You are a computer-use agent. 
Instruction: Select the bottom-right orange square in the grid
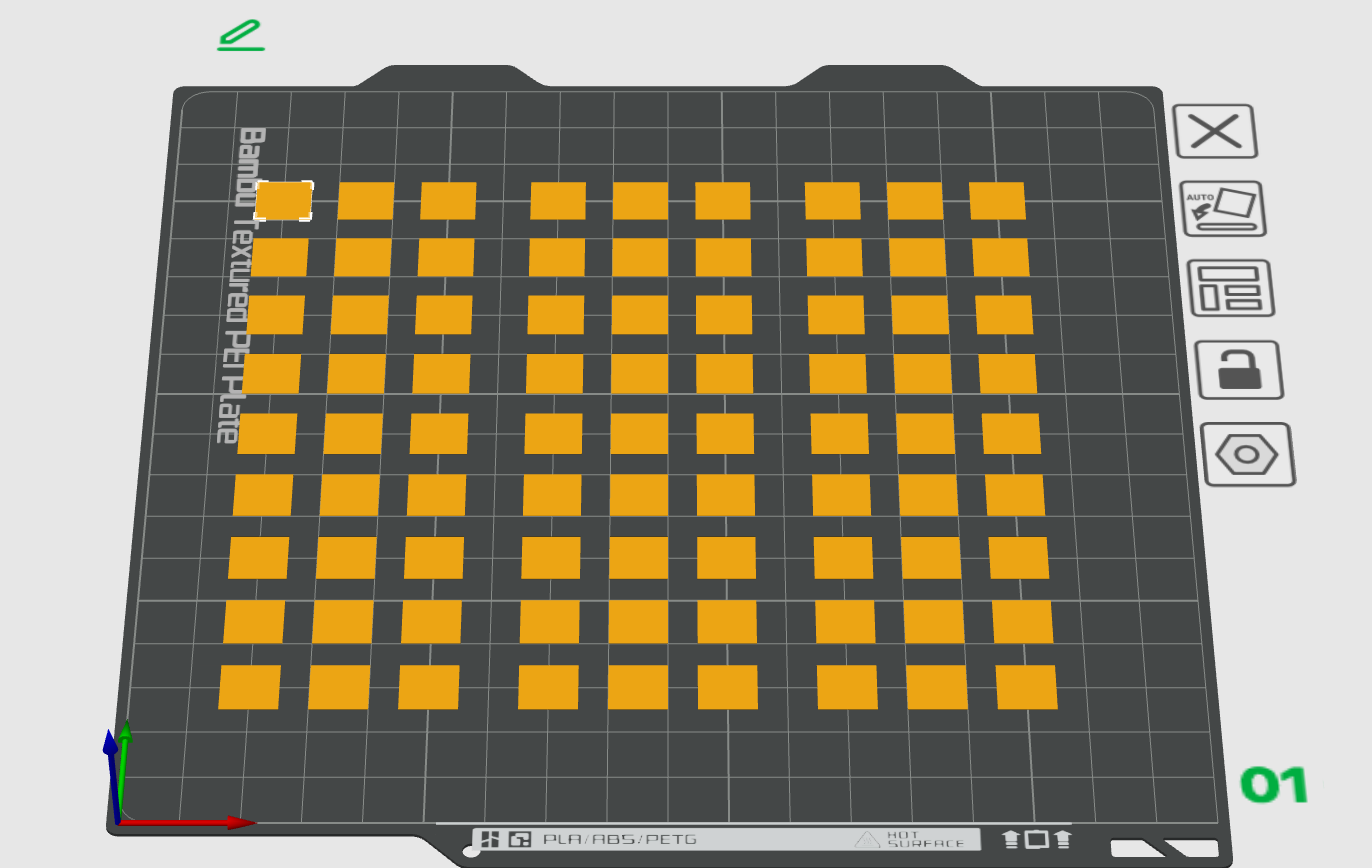coord(1026,688)
